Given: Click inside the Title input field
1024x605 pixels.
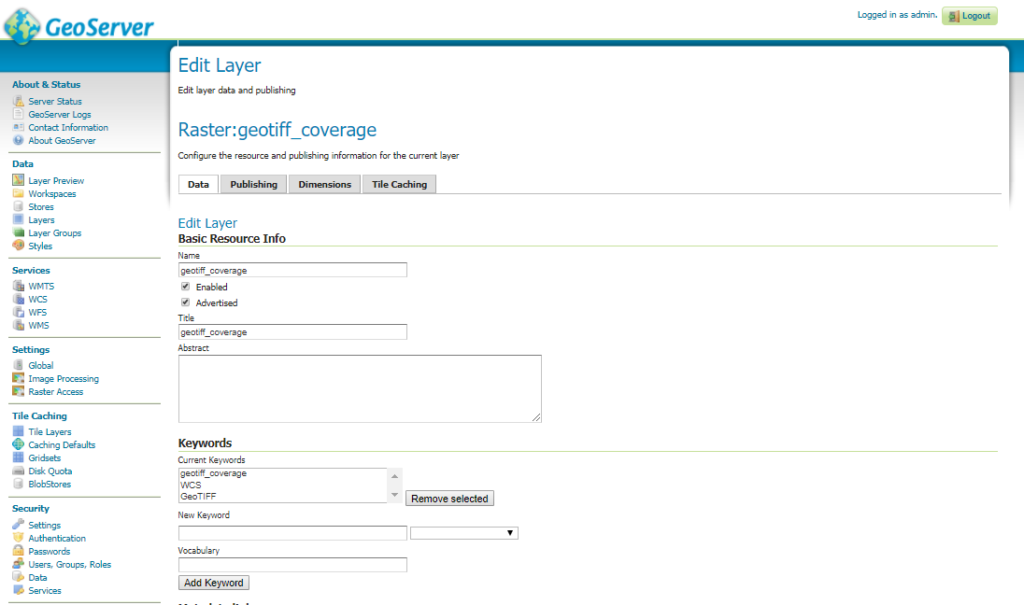Looking at the screenshot, I should point(290,332).
